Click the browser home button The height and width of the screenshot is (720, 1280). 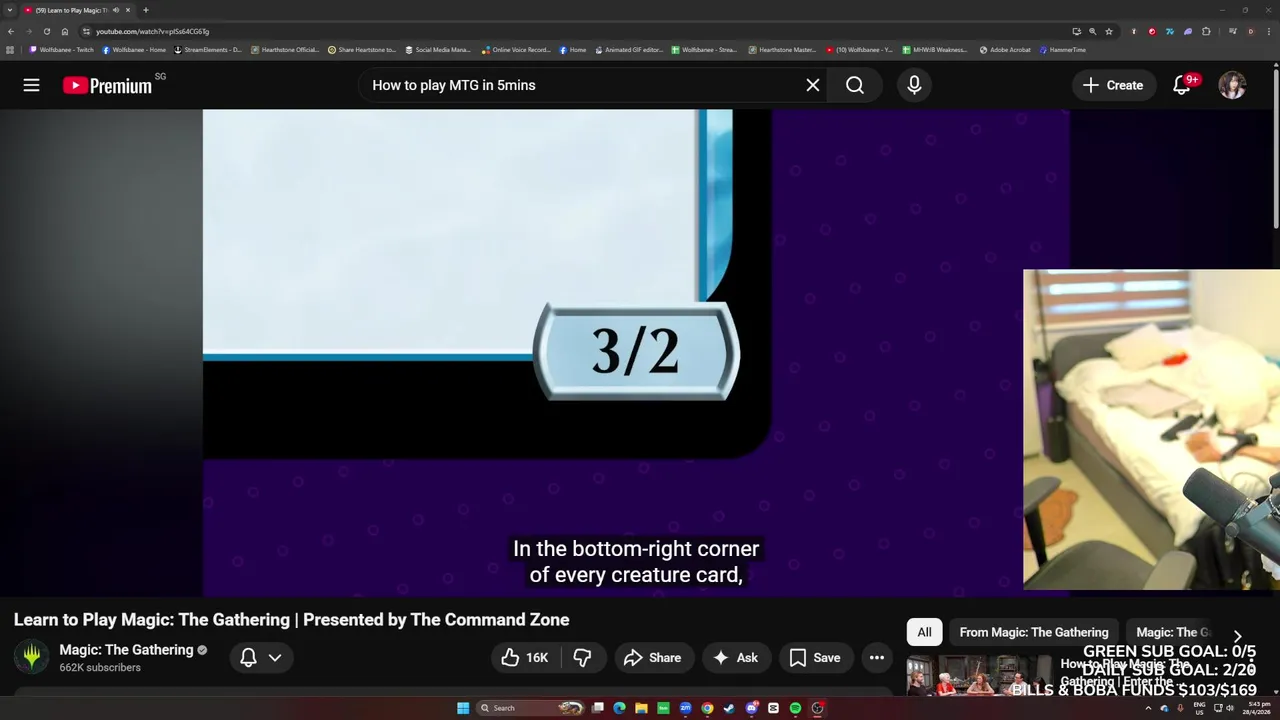point(65,31)
